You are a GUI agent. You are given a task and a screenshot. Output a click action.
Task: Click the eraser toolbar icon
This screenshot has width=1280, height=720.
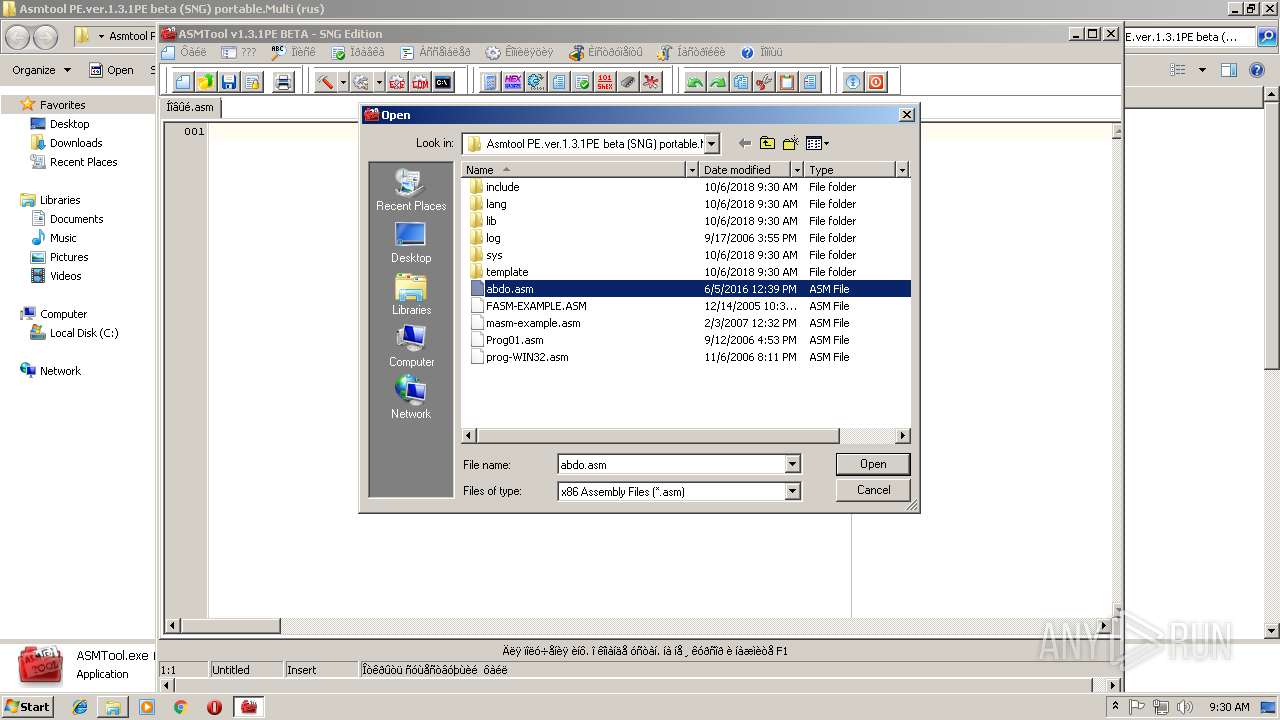point(628,82)
